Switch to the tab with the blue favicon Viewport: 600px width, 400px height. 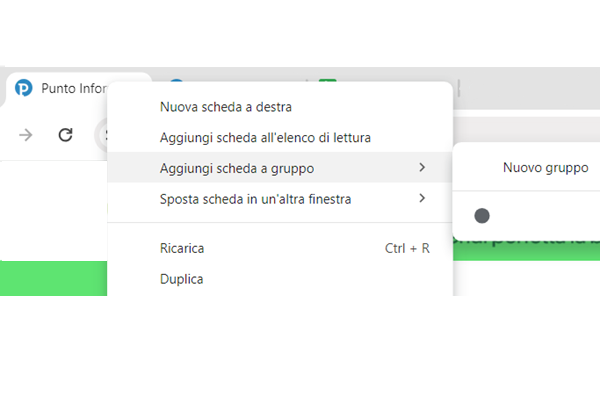tap(176, 83)
